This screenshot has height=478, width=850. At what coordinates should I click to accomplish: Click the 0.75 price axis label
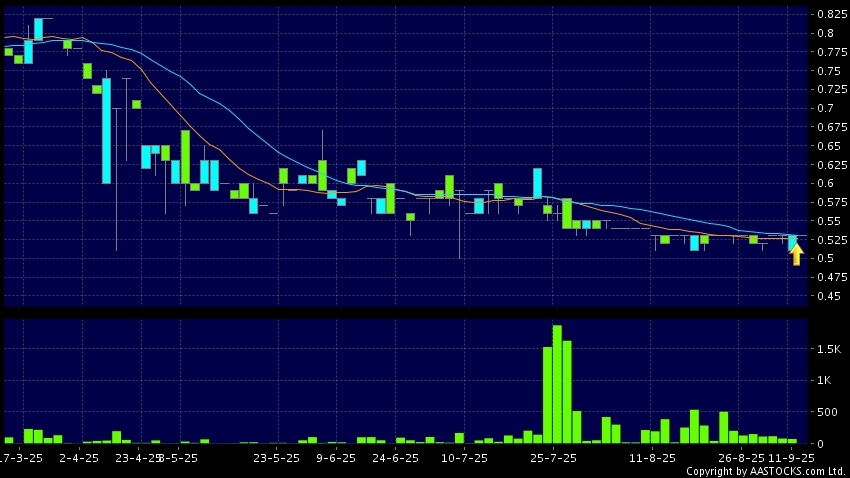point(829,71)
